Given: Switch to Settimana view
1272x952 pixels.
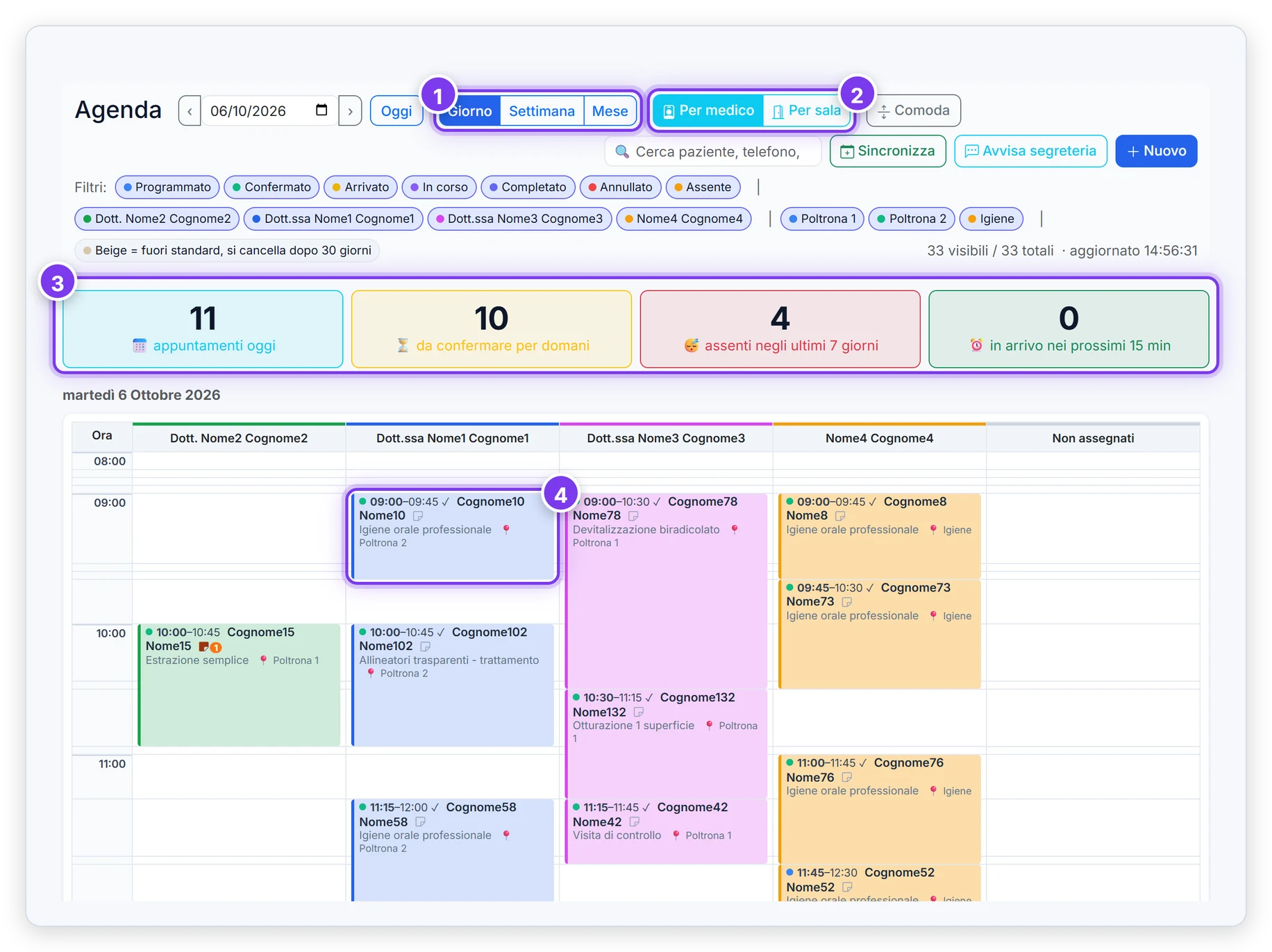Looking at the screenshot, I should click(542, 111).
